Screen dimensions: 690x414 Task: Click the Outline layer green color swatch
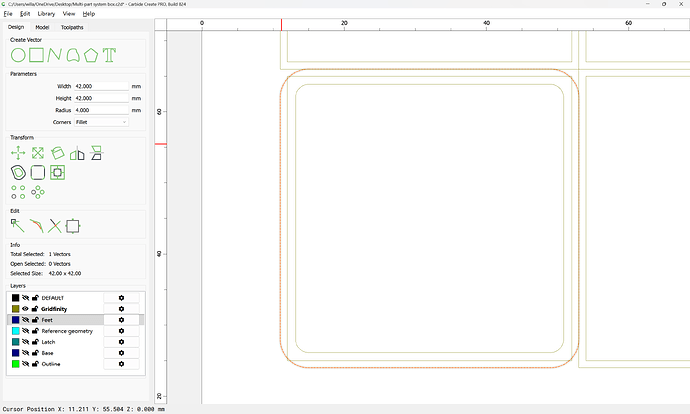(15, 364)
